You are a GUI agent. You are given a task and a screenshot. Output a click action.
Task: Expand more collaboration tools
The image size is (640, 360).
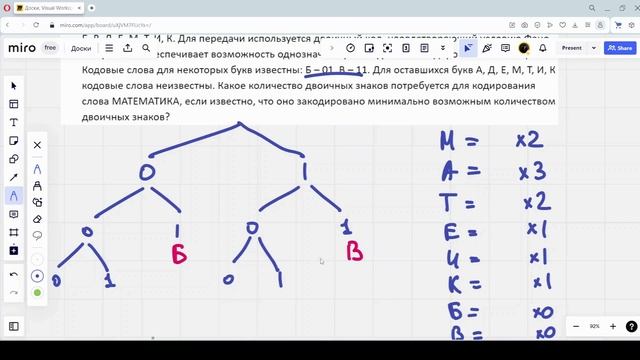[443, 48]
